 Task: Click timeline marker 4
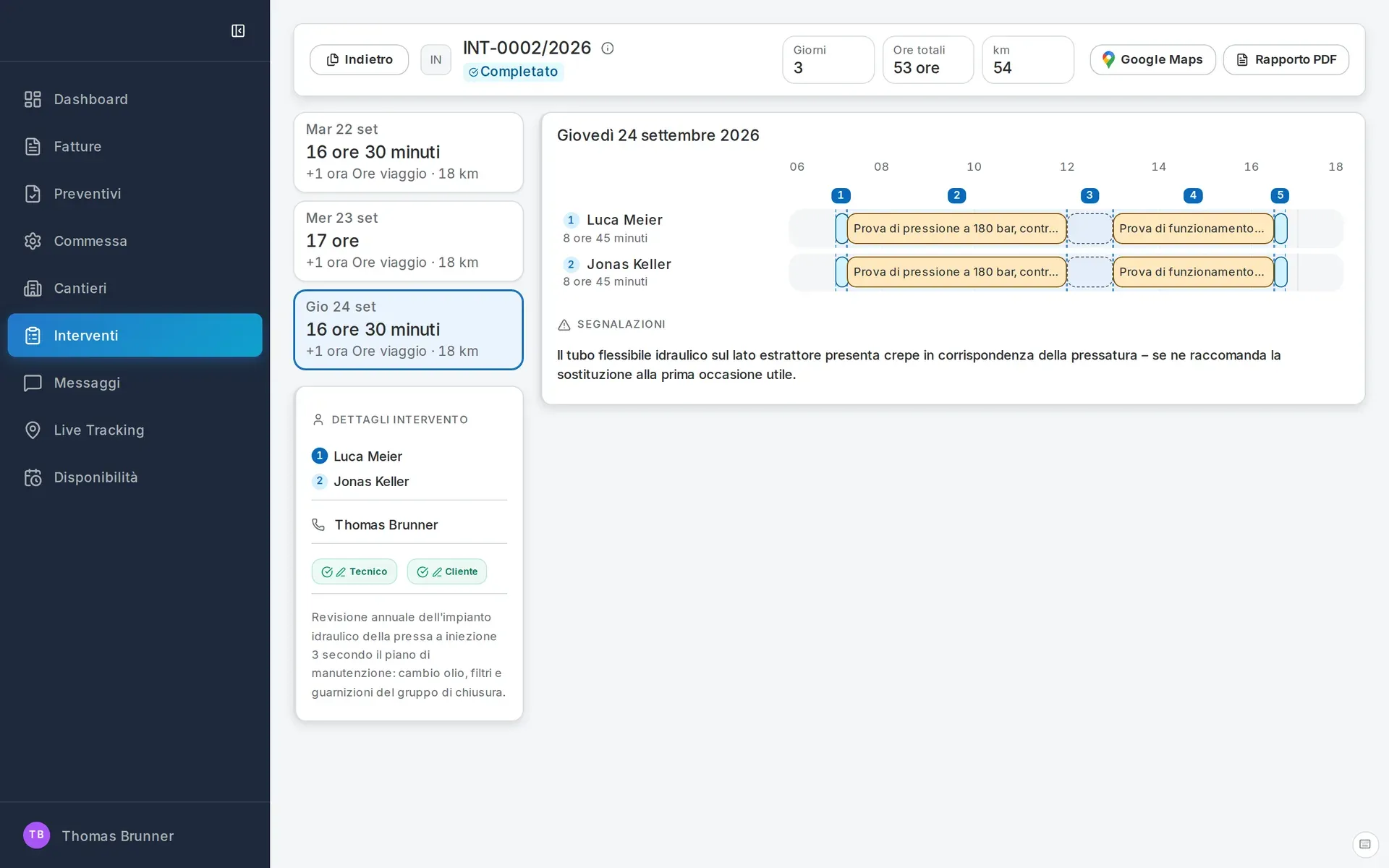[1193, 195]
